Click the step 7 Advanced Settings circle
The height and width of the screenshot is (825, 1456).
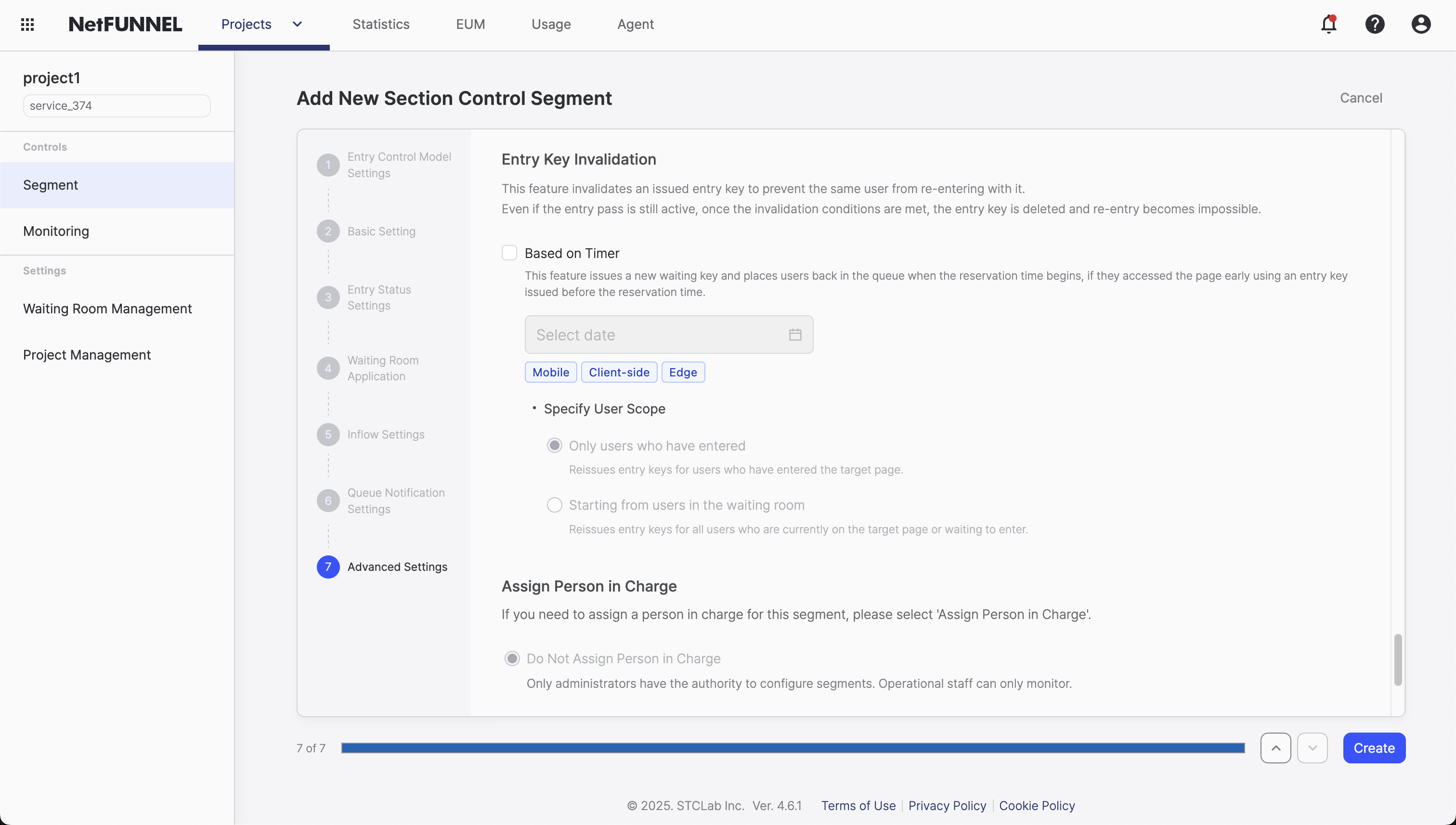[x=327, y=567]
